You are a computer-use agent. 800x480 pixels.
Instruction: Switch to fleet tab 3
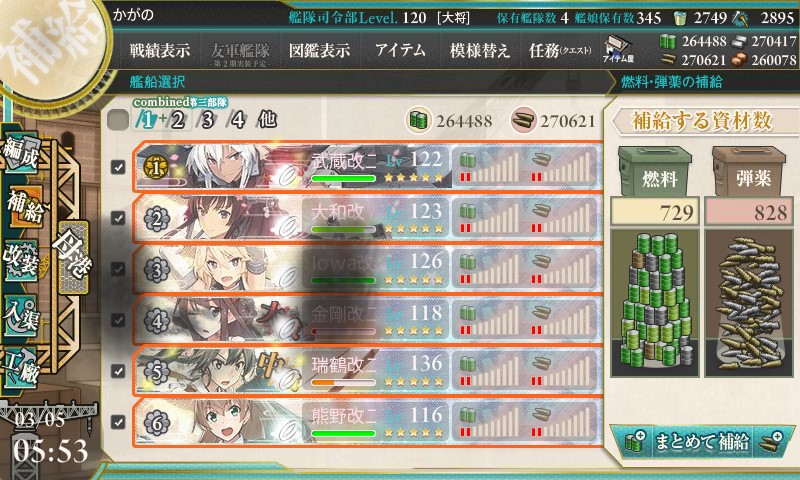[x=207, y=120]
